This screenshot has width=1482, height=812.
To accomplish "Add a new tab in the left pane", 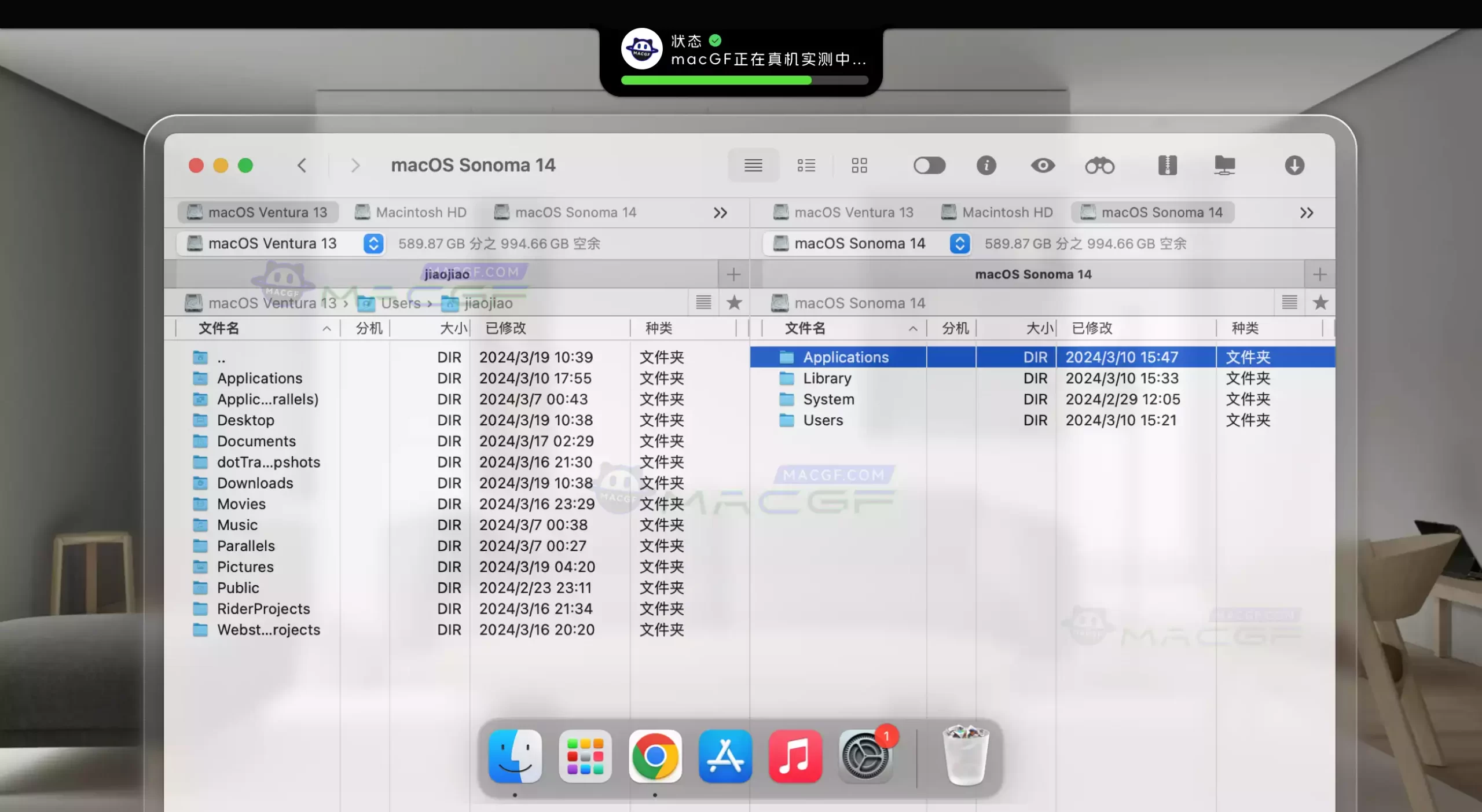I will [733, 274].
